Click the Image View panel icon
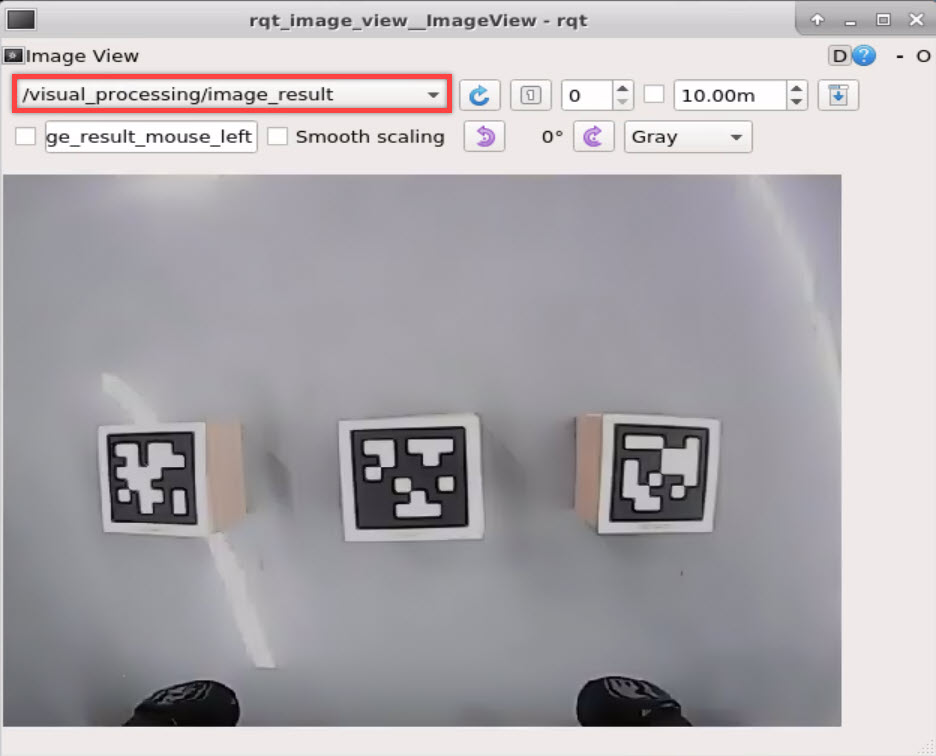Screen dimensions: 936x756 [x=13, y=56]
